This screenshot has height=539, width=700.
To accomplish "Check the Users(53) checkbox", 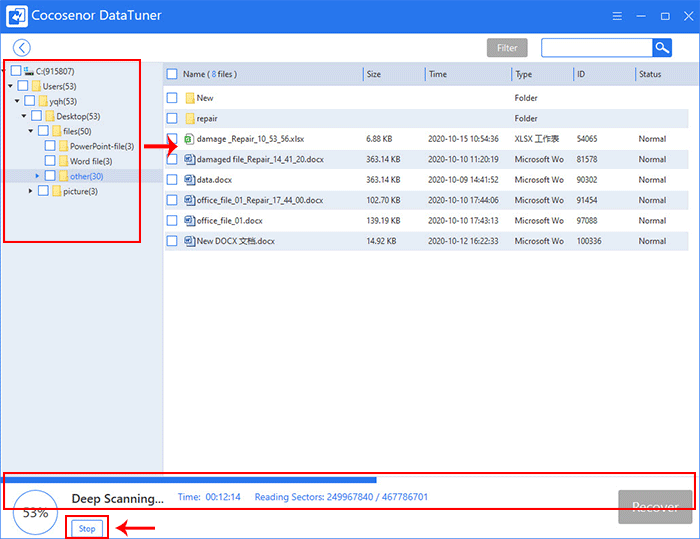I will pyautogui.click(x=23, y=86).
